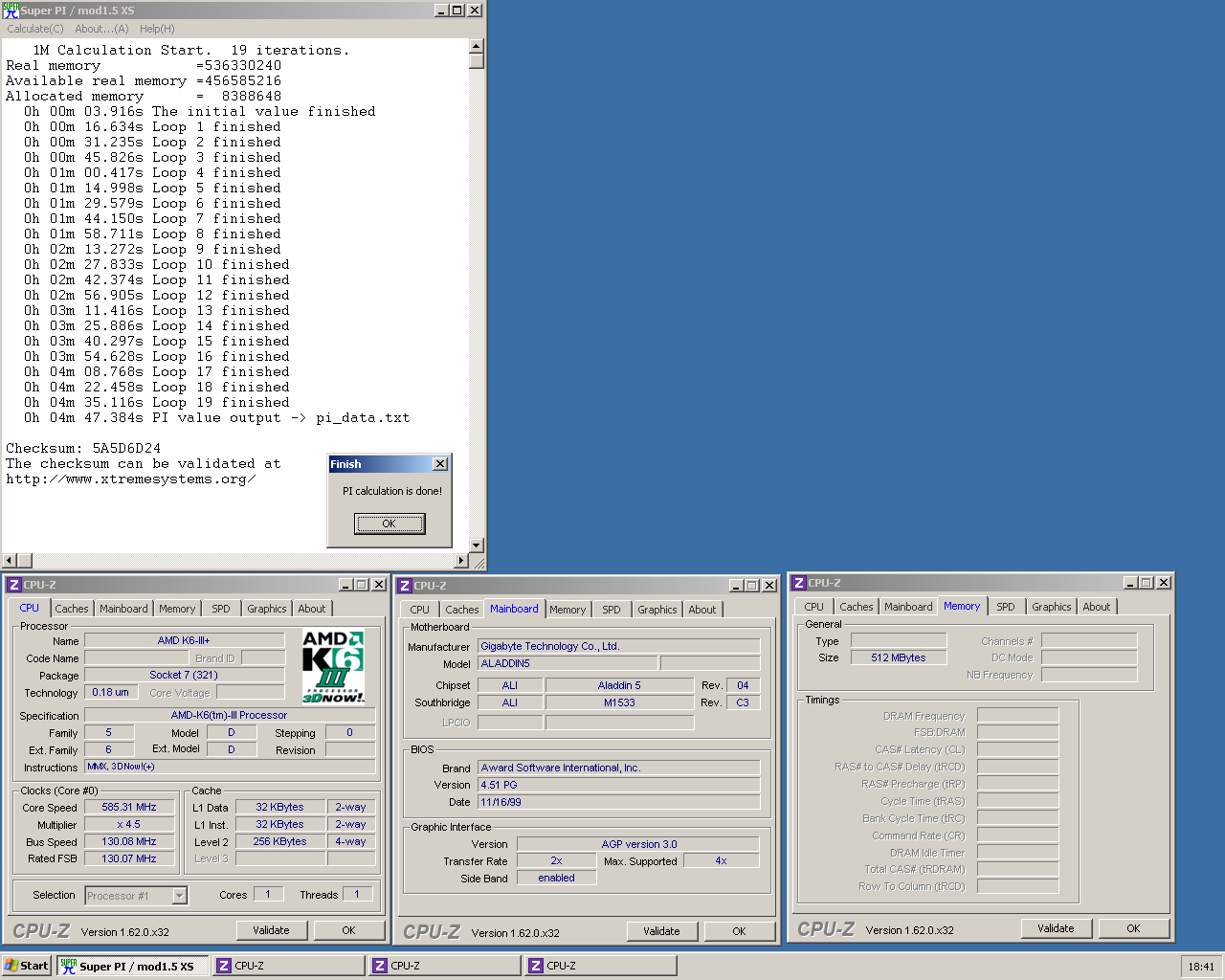Activate the third CPU-Z taskbar button

[601, 966]
